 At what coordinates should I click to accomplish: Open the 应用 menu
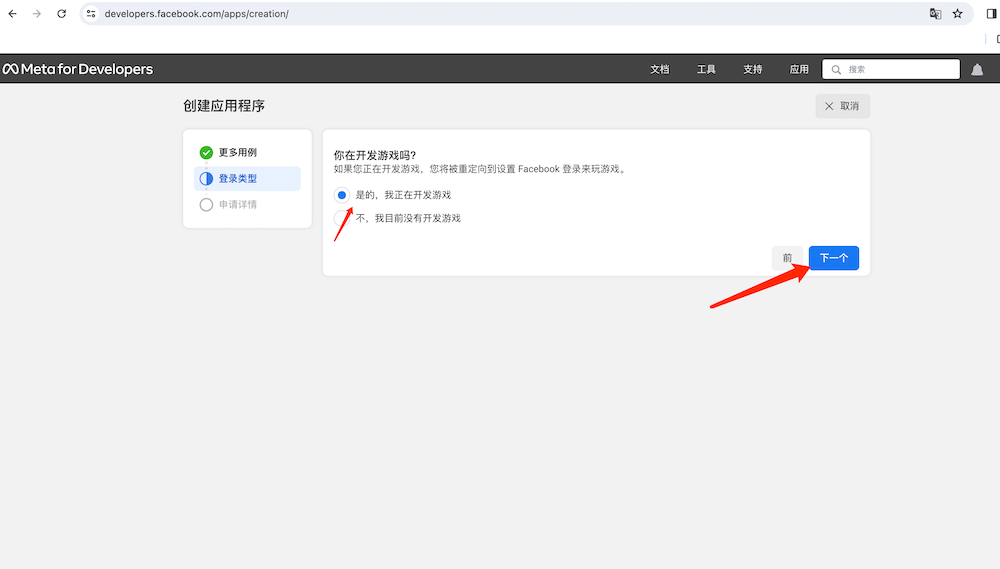click(x=799, y=69)
